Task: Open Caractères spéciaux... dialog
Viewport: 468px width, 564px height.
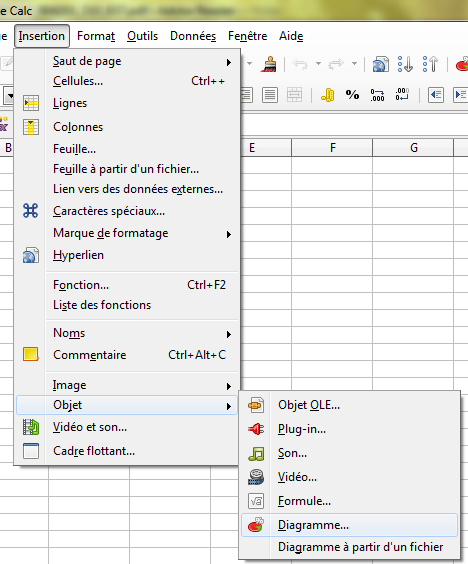Action: 127,211
